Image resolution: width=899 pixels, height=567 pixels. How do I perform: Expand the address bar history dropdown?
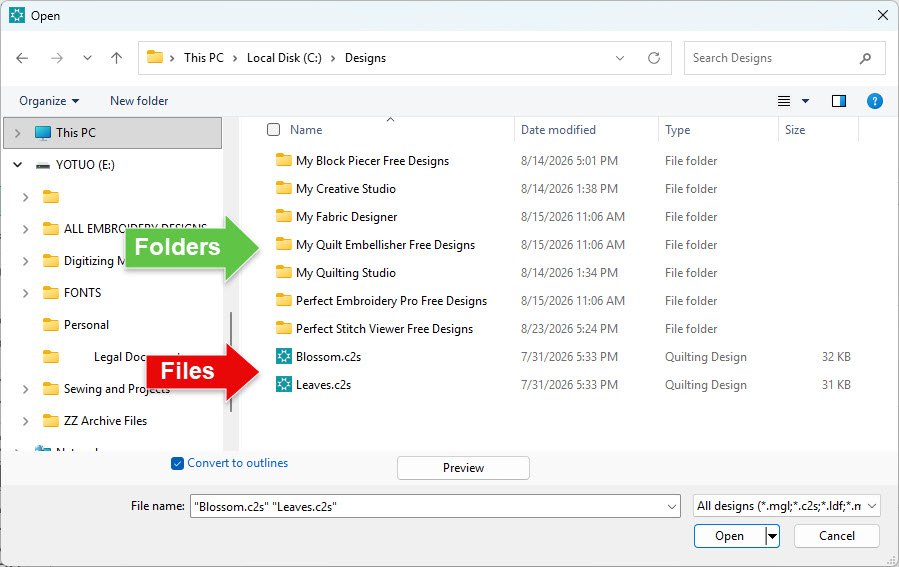click(x=620, y=58)
